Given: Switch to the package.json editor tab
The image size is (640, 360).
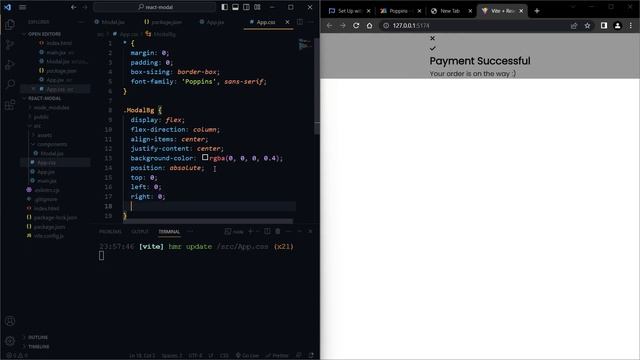Looking at the screenshot, I should point(163,22).
